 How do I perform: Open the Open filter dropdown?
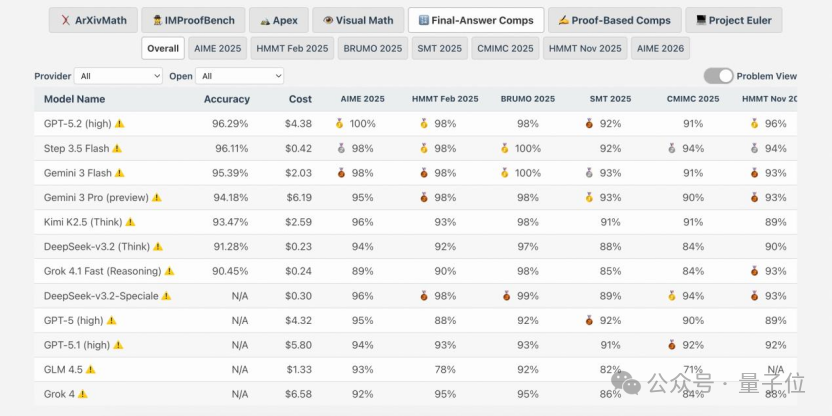[239, 76]
